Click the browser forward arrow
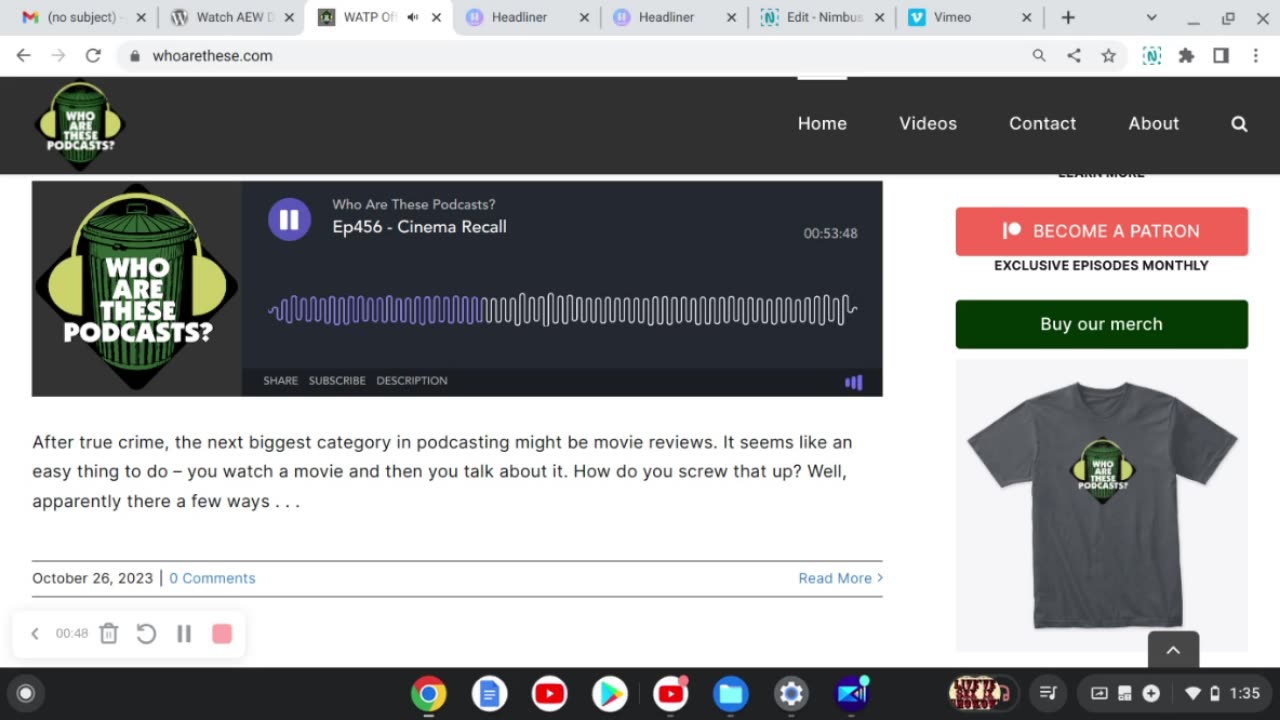 pyautogui.click(x=58, y=56)
